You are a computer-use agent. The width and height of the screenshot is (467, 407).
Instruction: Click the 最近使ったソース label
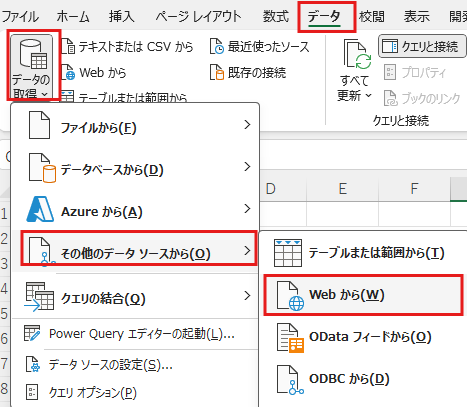point(268,46)
